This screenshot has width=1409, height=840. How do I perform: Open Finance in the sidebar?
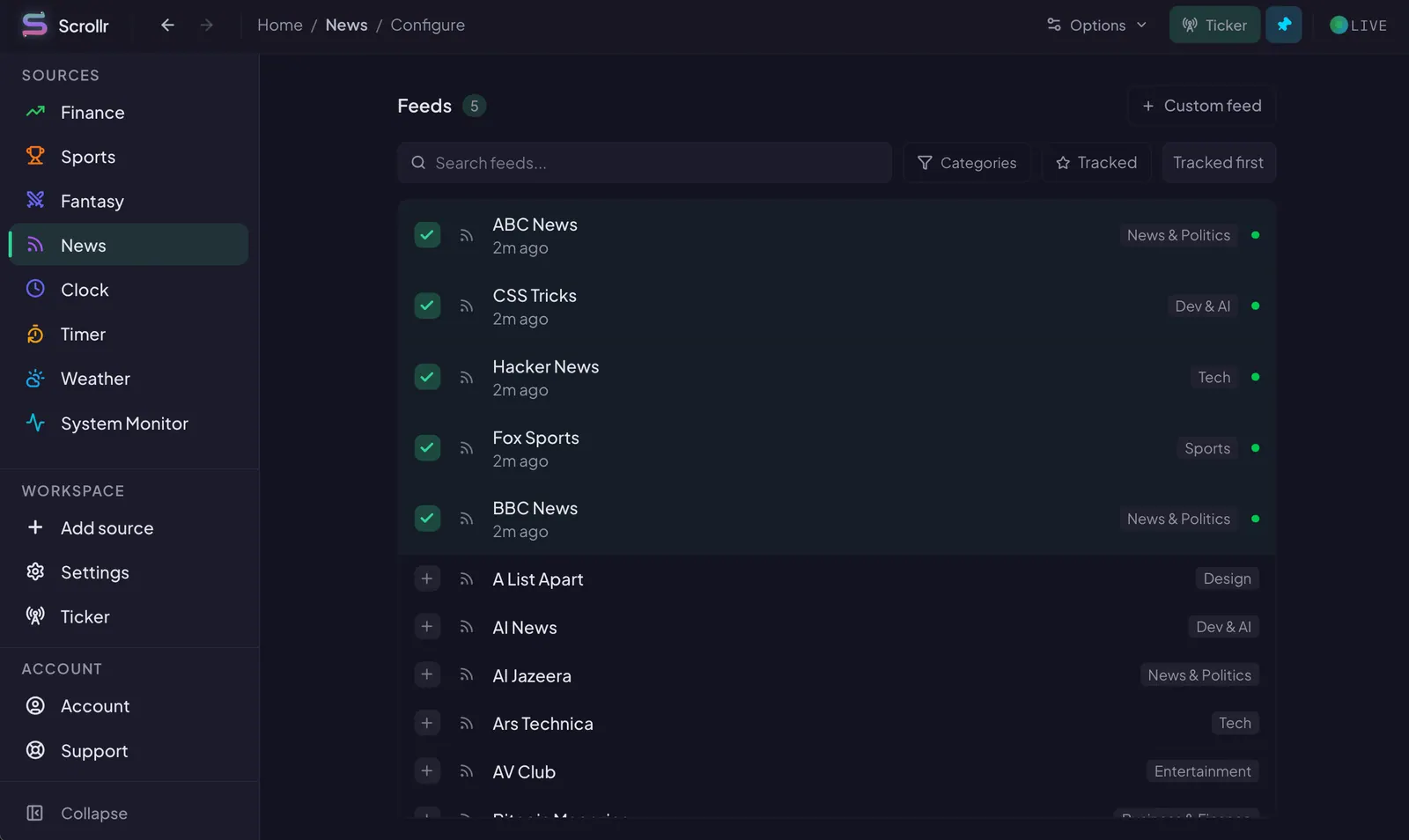click(129, 112)
